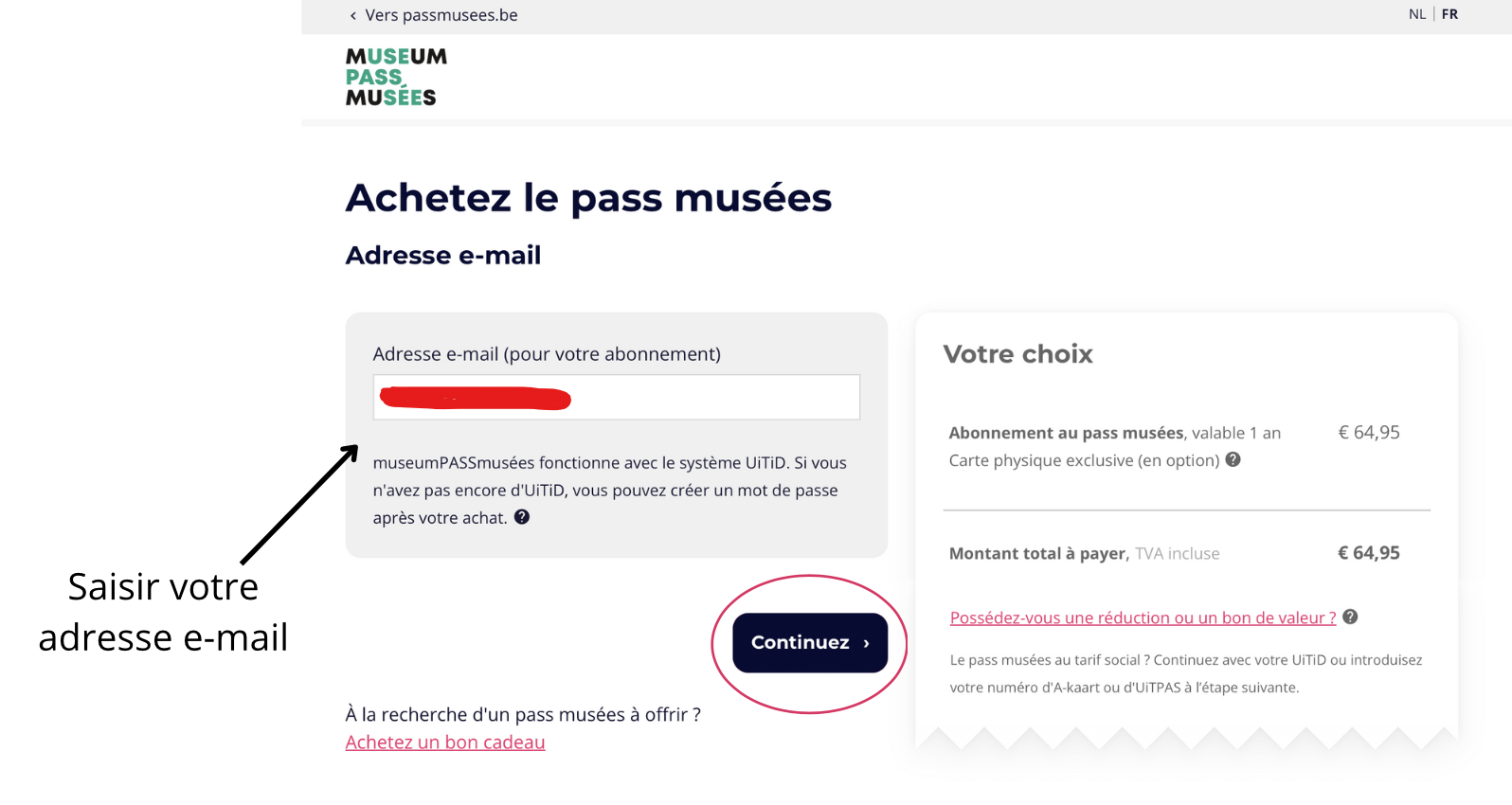1512x805 pixels.
Task: Click the arrow inside the Continuez button
Action: 866,643
